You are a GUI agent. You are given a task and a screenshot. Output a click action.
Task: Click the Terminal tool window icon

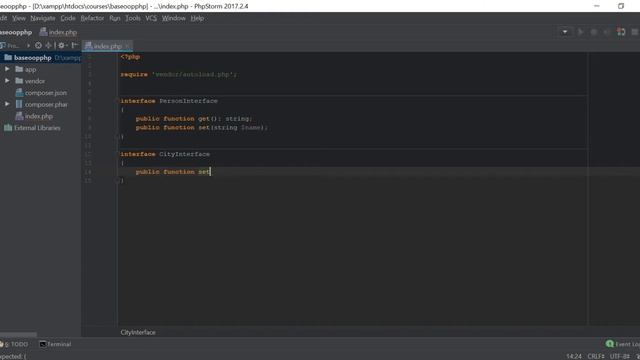(x=42, y=344)
